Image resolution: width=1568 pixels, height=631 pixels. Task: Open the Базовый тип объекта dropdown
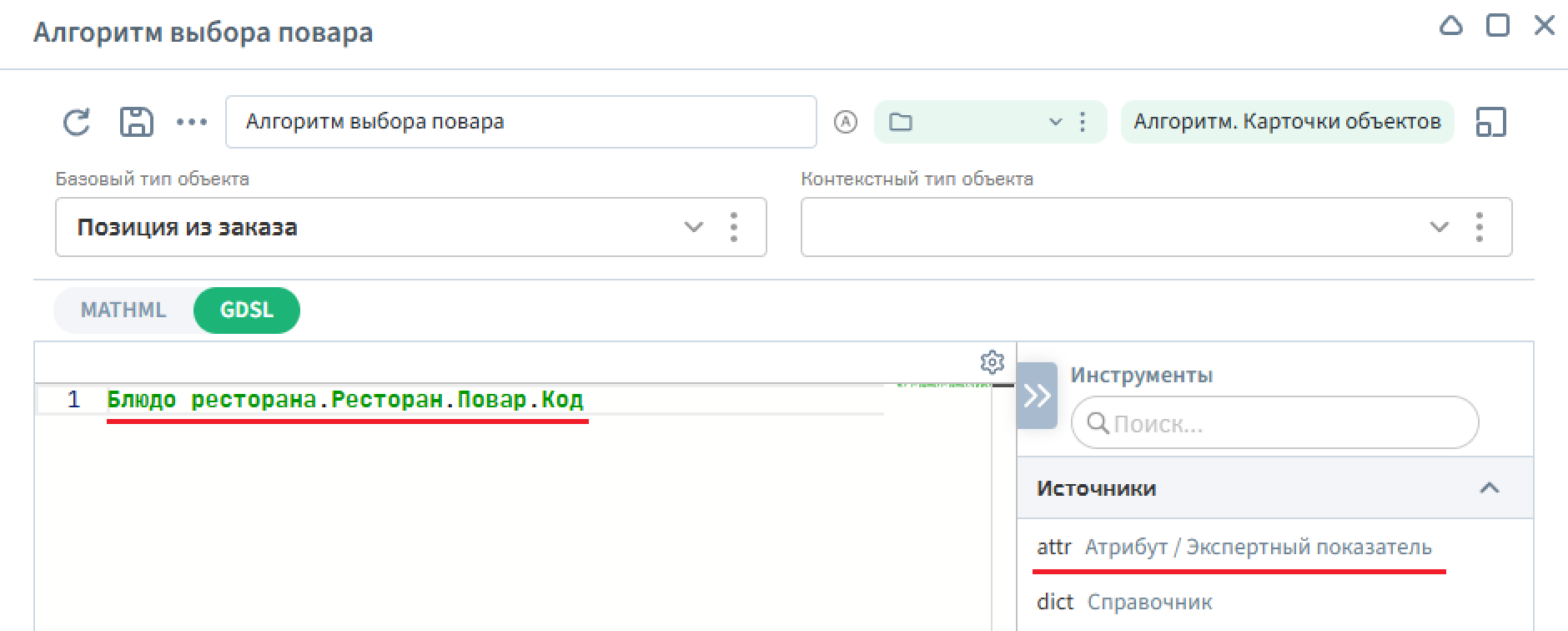[693, 227]
